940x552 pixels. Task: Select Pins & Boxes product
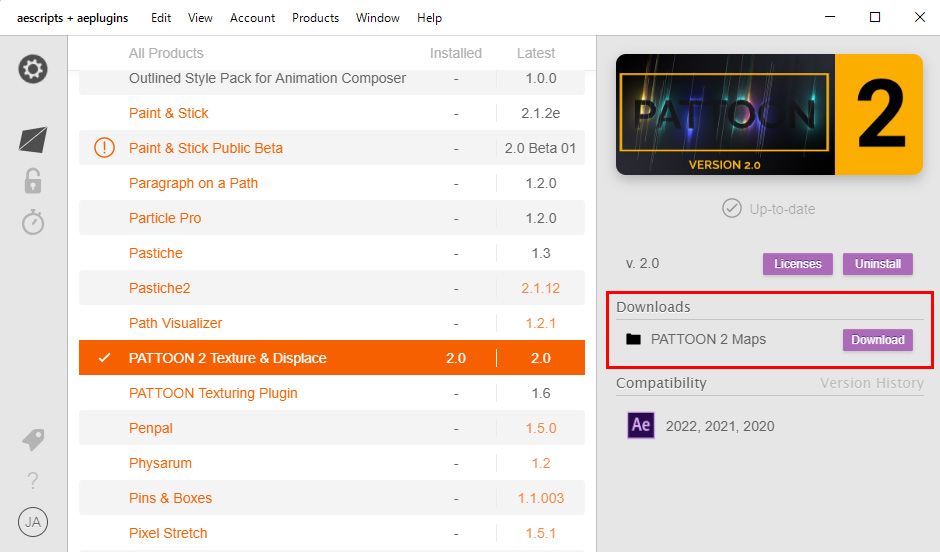(332, 498)
